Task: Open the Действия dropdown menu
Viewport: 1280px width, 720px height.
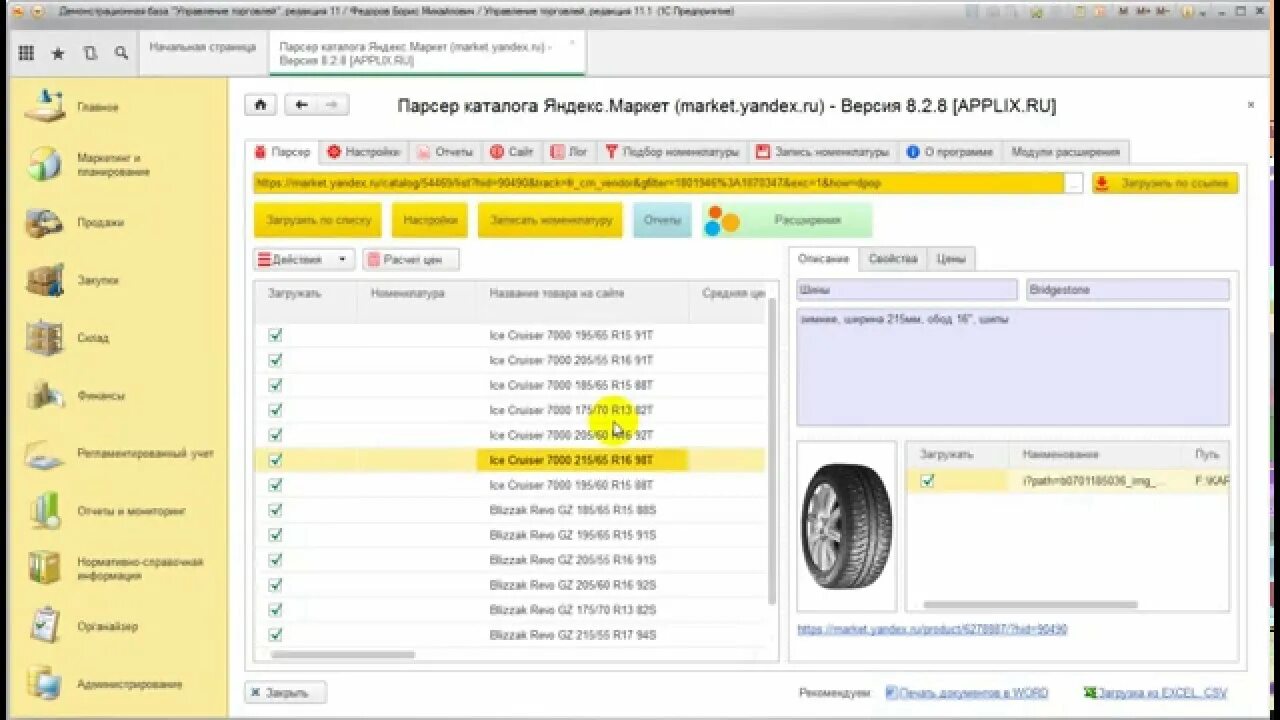Action: 304,259
